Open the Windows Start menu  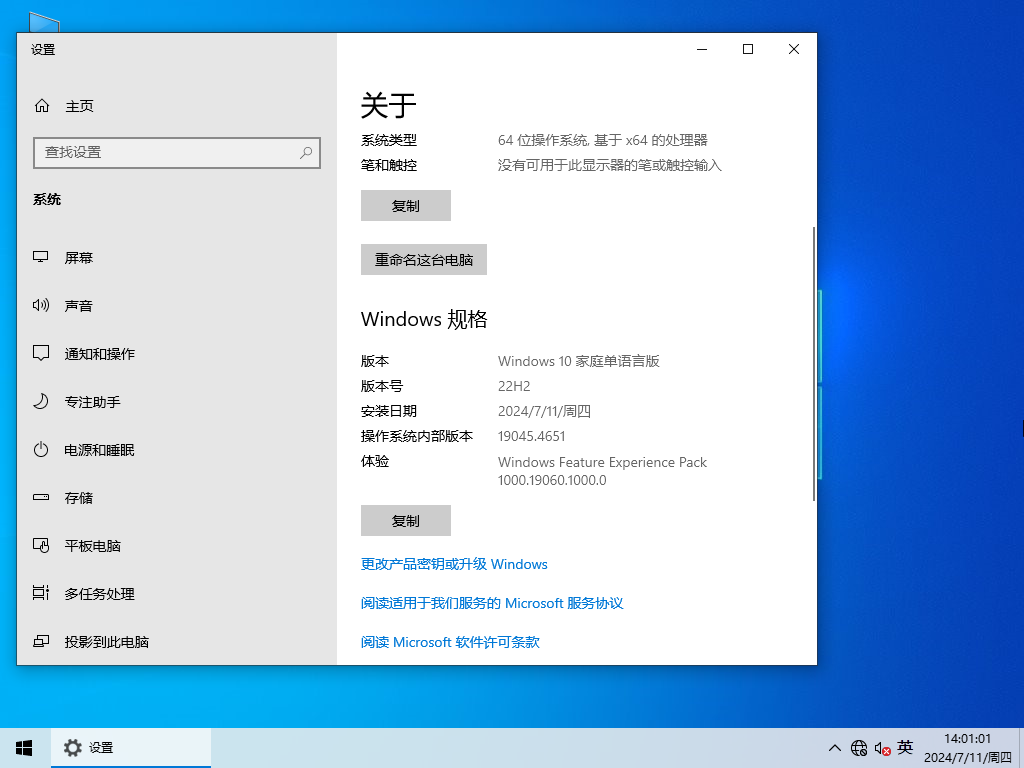coord(22,747)
